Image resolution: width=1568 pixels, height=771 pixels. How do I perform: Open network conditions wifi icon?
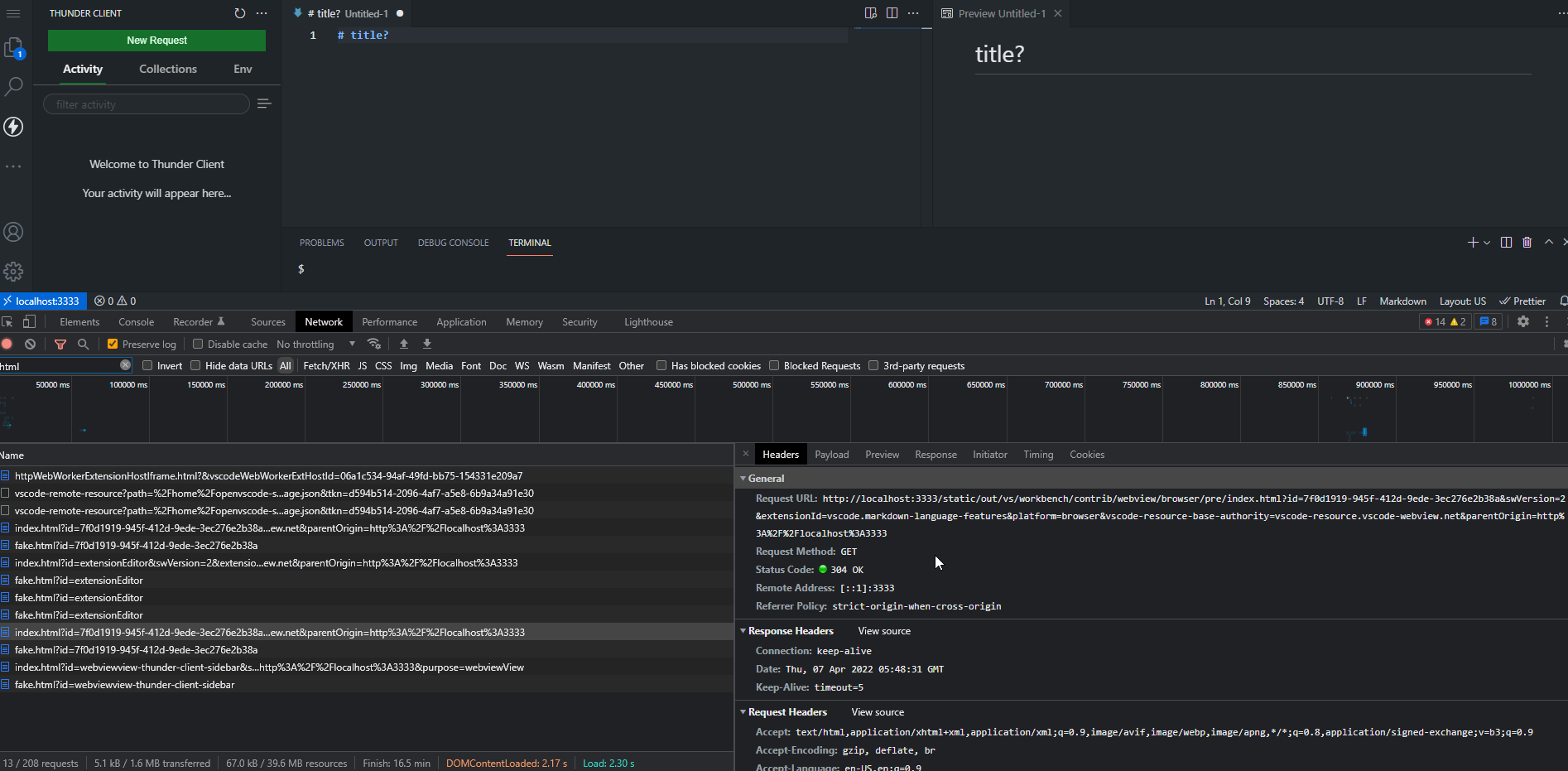tap(374, 344)
